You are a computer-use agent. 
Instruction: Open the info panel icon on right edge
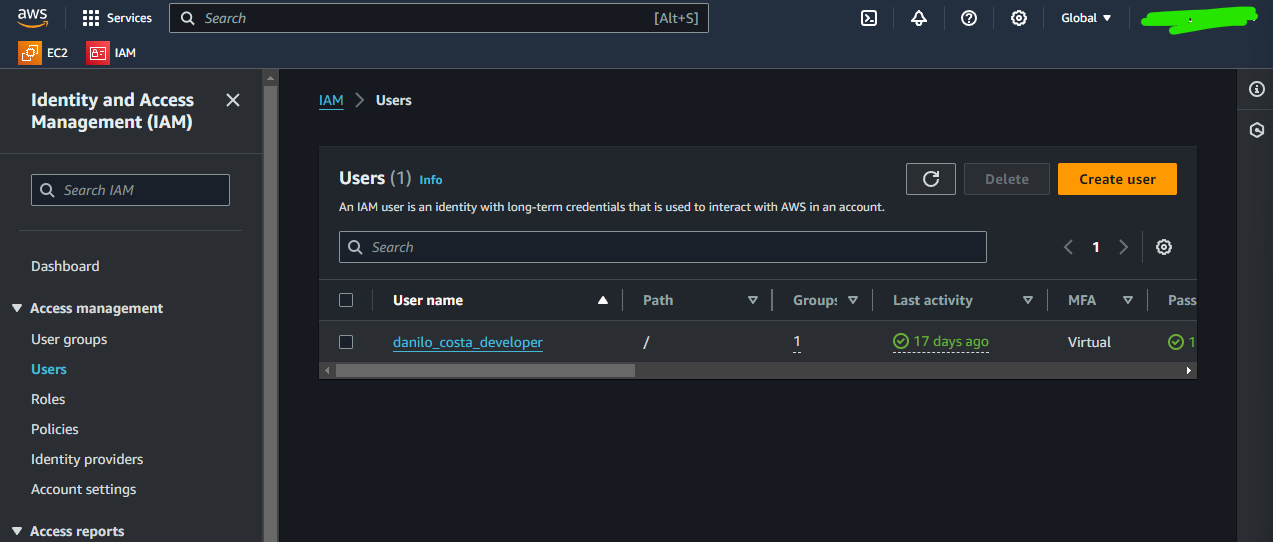pyautogui.click(x=1257, y=89)
